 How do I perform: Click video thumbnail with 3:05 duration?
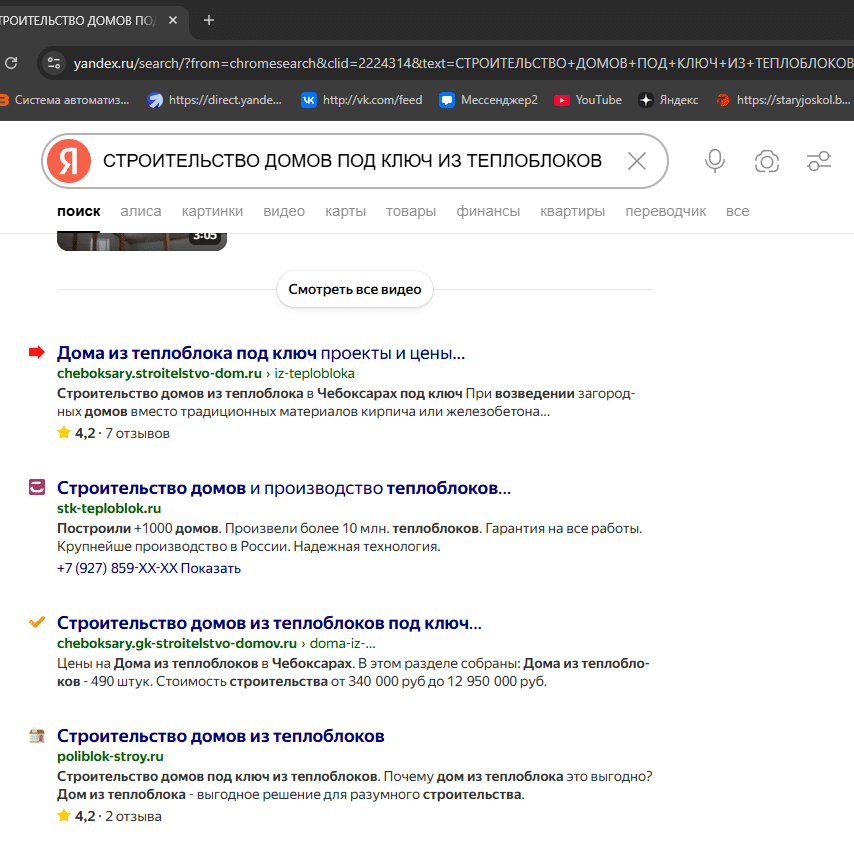[x=141, y=239]
